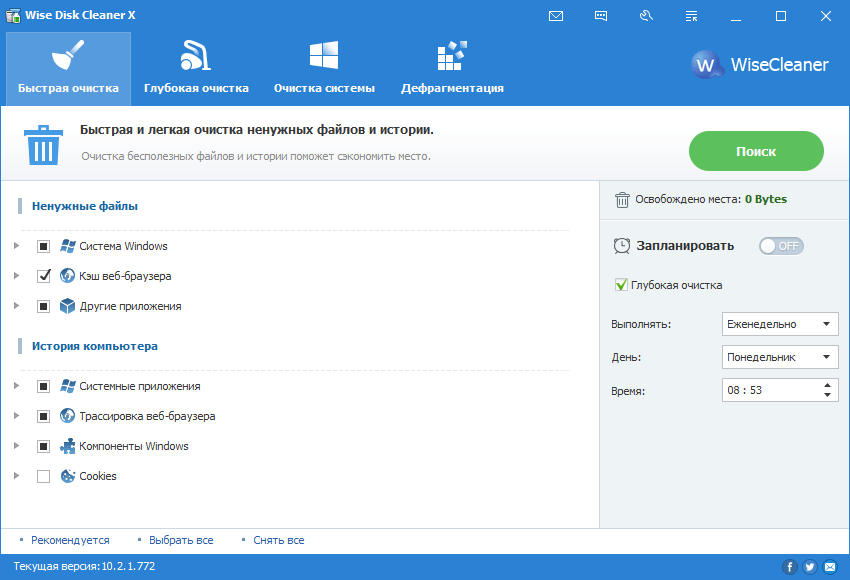This screenshot has height=580, width=850.
Task: Open the День dropdown (Понедельник)
Action: (780, 357)
